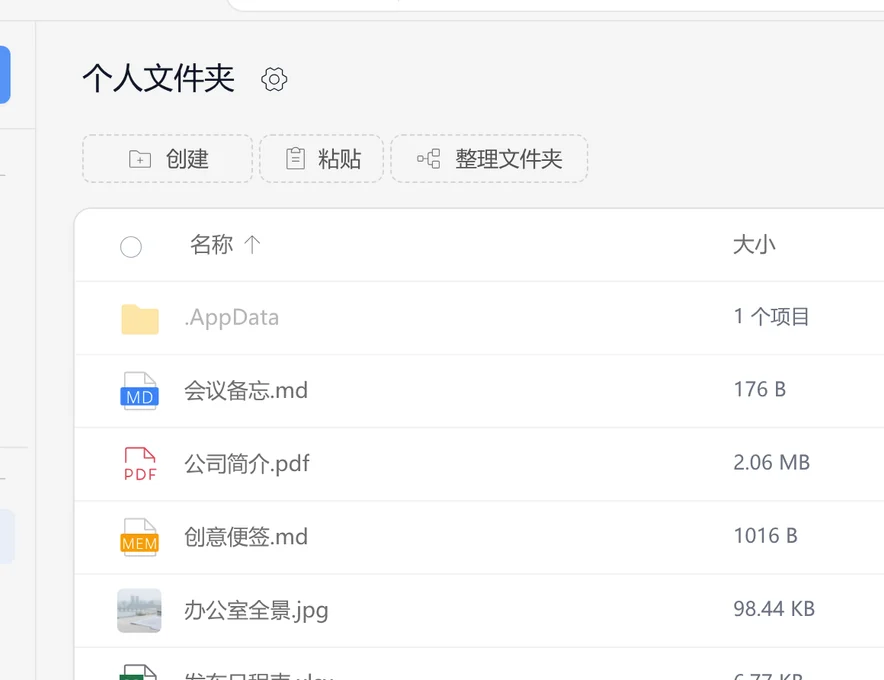Click the 创建 button
The height and width of the screenshot is (680, 884).
pos(167,158)
